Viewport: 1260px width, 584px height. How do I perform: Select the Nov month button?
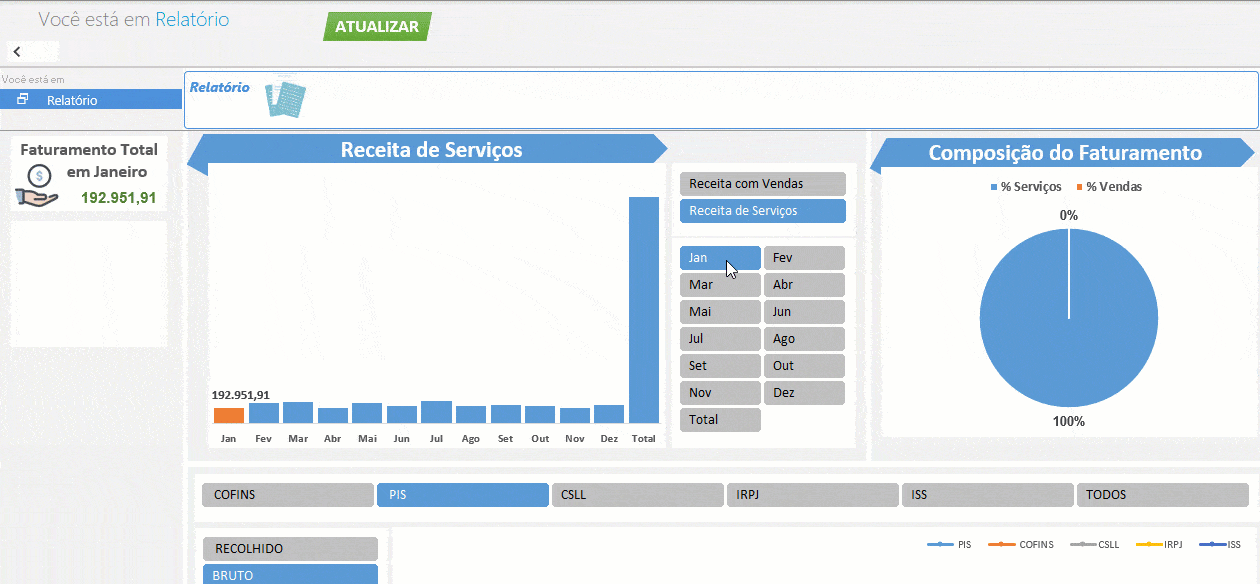(x=720, y=393)
